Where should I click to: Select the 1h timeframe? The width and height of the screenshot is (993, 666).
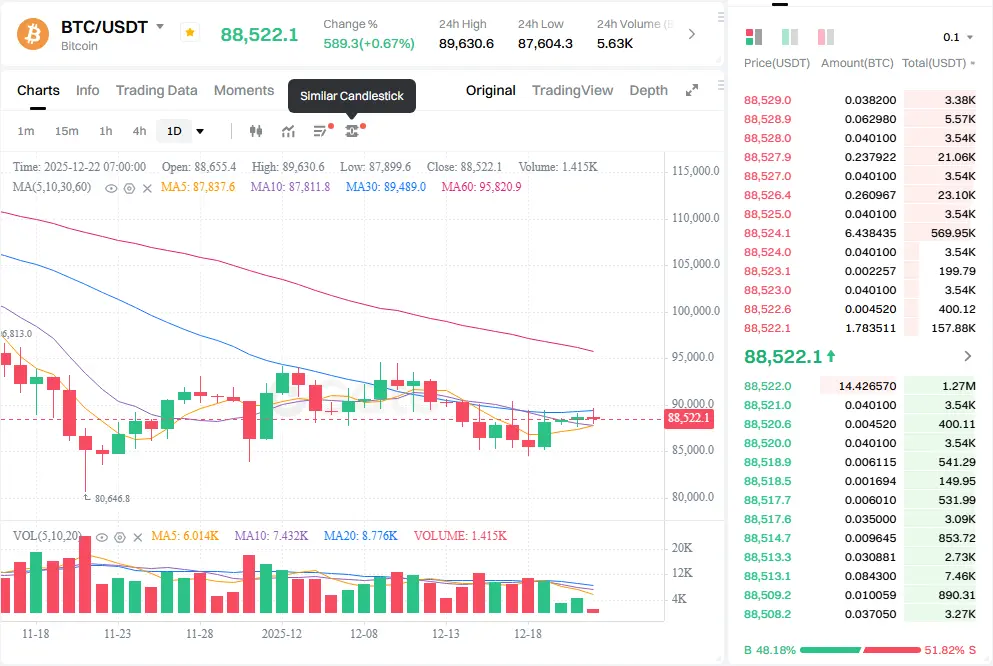click(x=106, y=131)
